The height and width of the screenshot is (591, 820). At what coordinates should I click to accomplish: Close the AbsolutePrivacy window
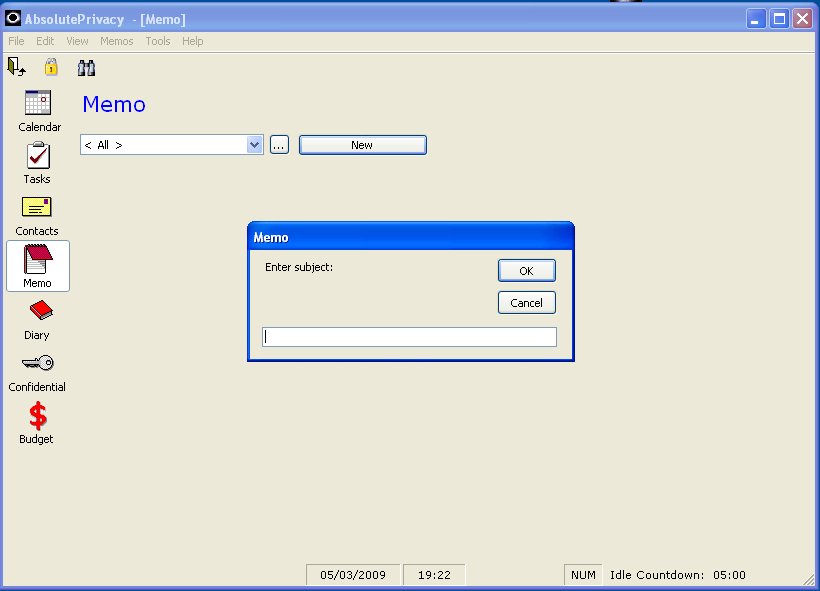tap(803, 19)
